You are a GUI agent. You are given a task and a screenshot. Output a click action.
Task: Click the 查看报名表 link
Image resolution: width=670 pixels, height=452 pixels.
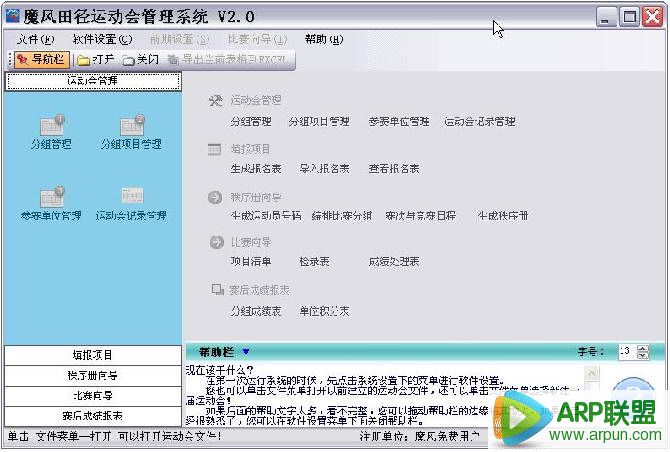(x=394, y=169)
